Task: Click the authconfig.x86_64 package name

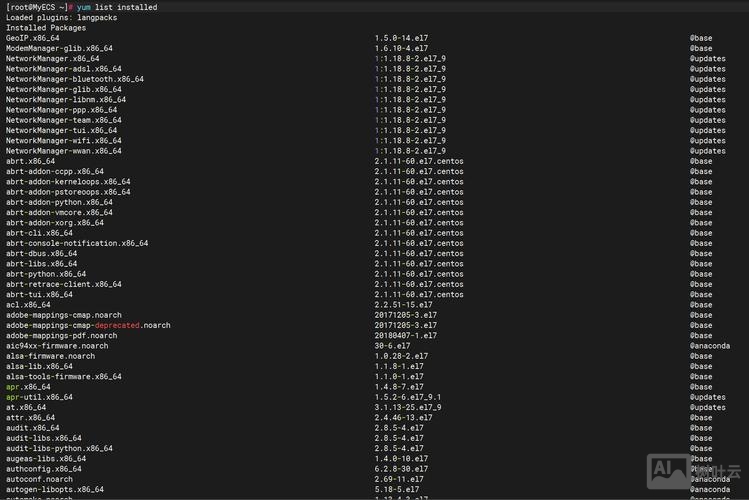Action: pos(44,469)
